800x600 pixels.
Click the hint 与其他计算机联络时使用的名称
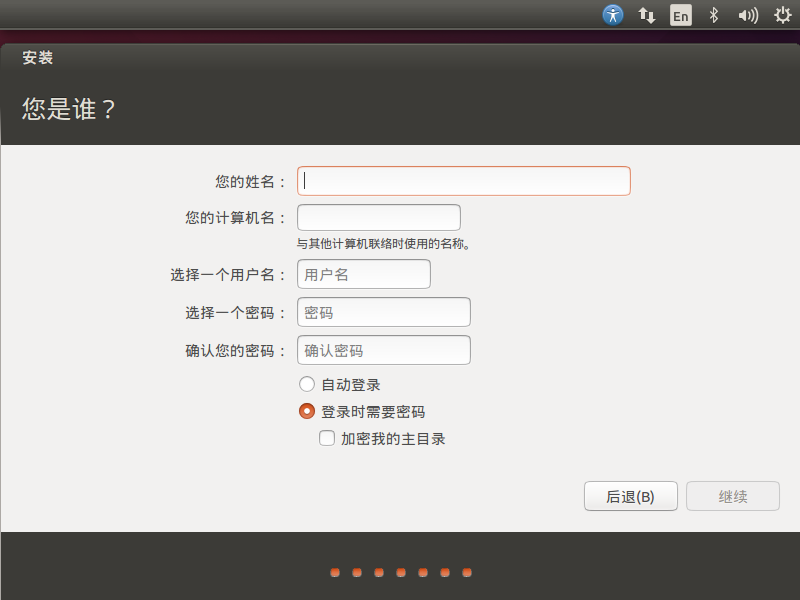tap(383, 244)
